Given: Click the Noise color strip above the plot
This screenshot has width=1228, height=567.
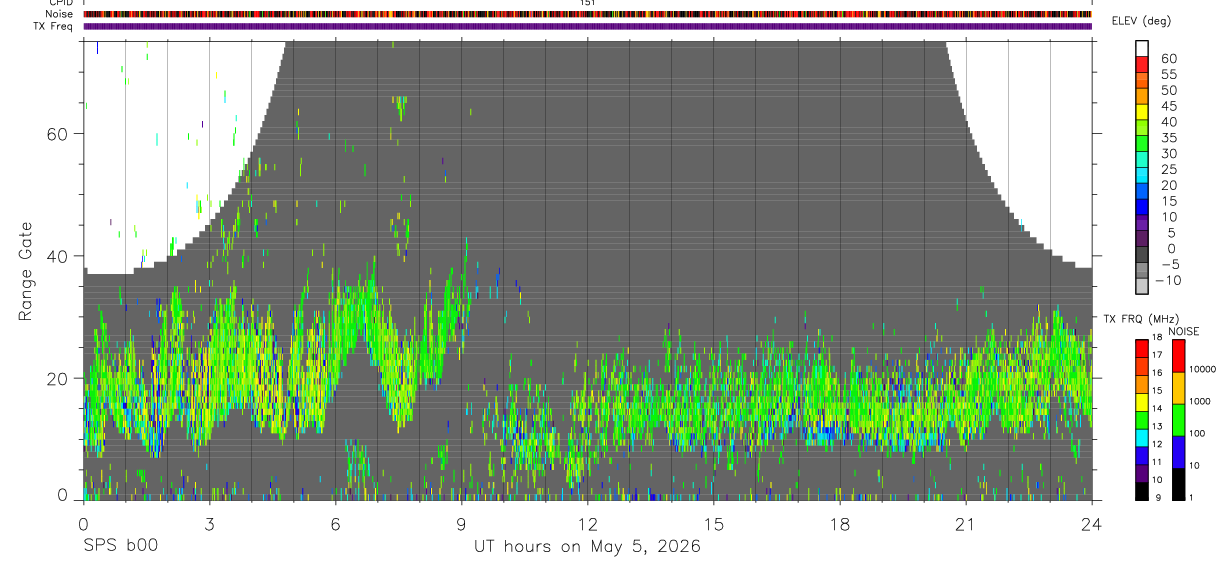Looking at the screenshot, I should click(x=587, y=14).
